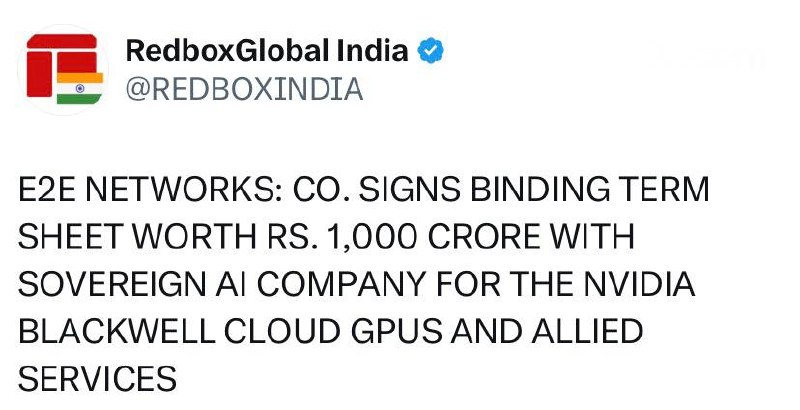
Task: Click the words CLOUD GPUS
Action: coord(333,331)
